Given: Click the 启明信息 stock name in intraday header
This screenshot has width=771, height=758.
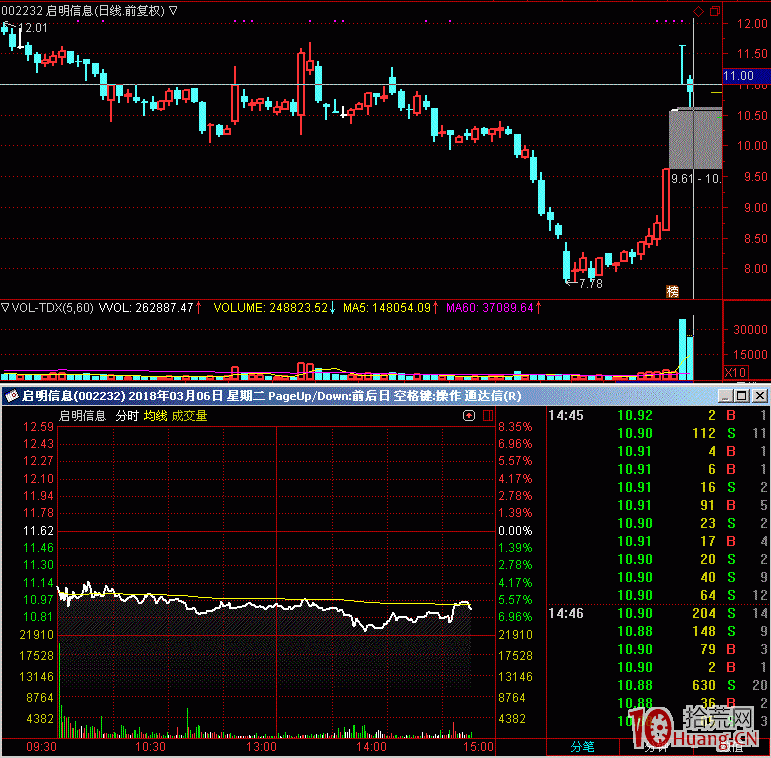Looking at the screenshot, I should pyautogui.click(x=83, y=415).
